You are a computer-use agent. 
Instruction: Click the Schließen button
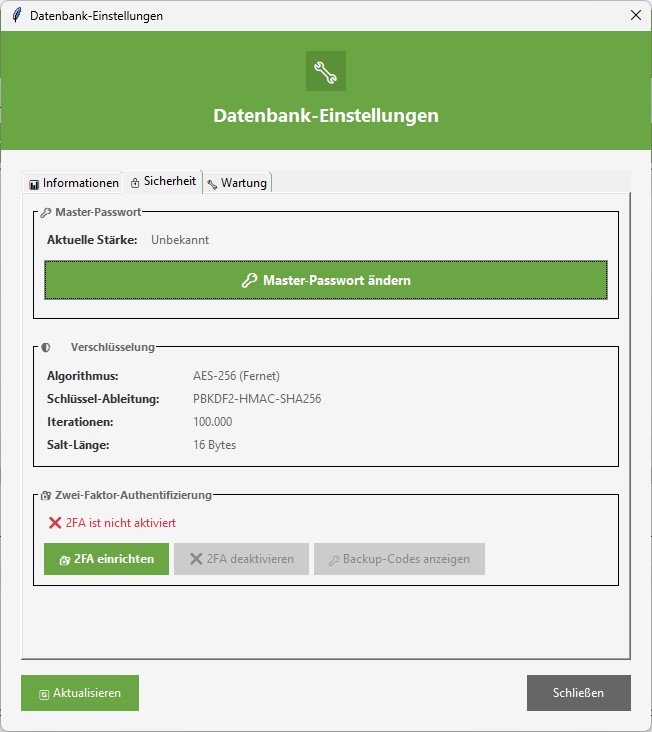[x=579, y=693]
